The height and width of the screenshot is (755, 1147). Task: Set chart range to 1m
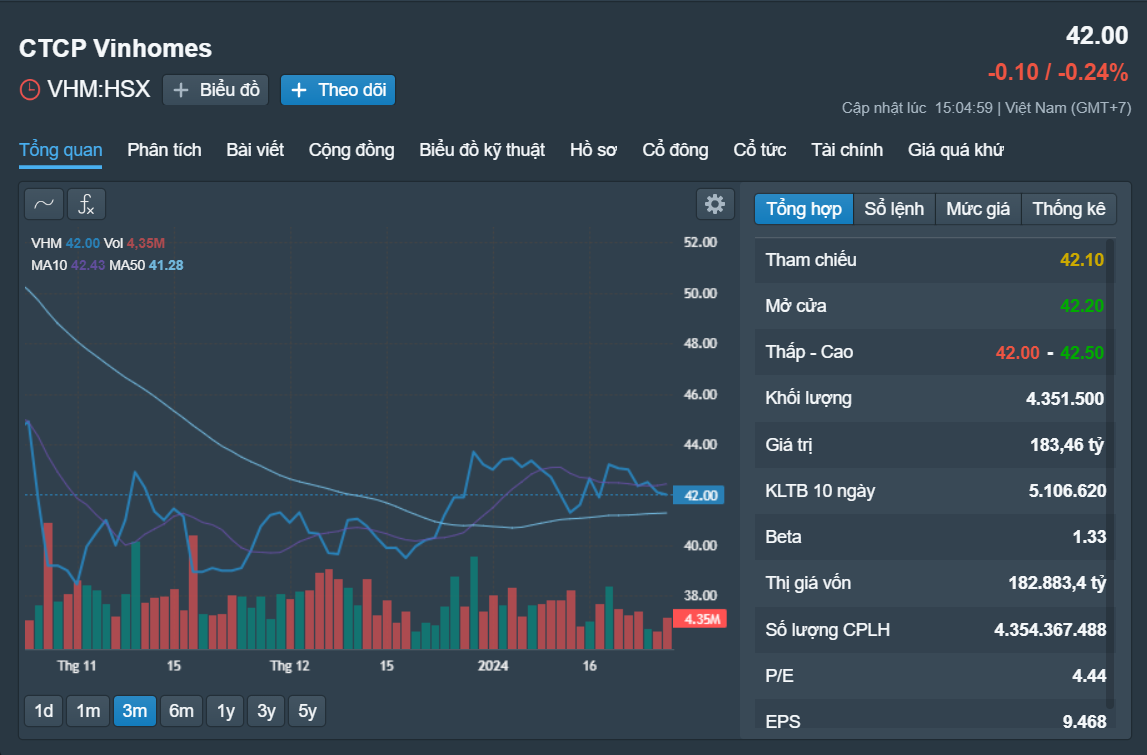(89, 711)
